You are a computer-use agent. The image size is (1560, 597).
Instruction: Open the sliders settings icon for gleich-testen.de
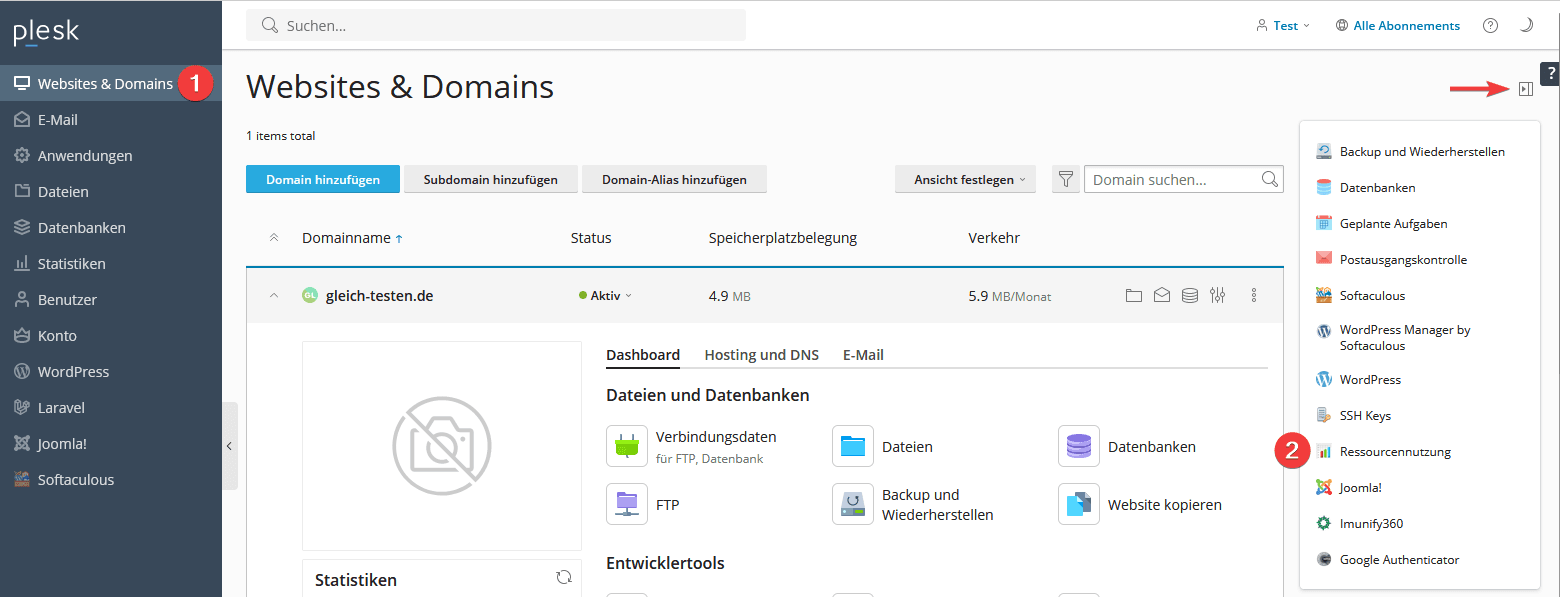point(1217,296)
